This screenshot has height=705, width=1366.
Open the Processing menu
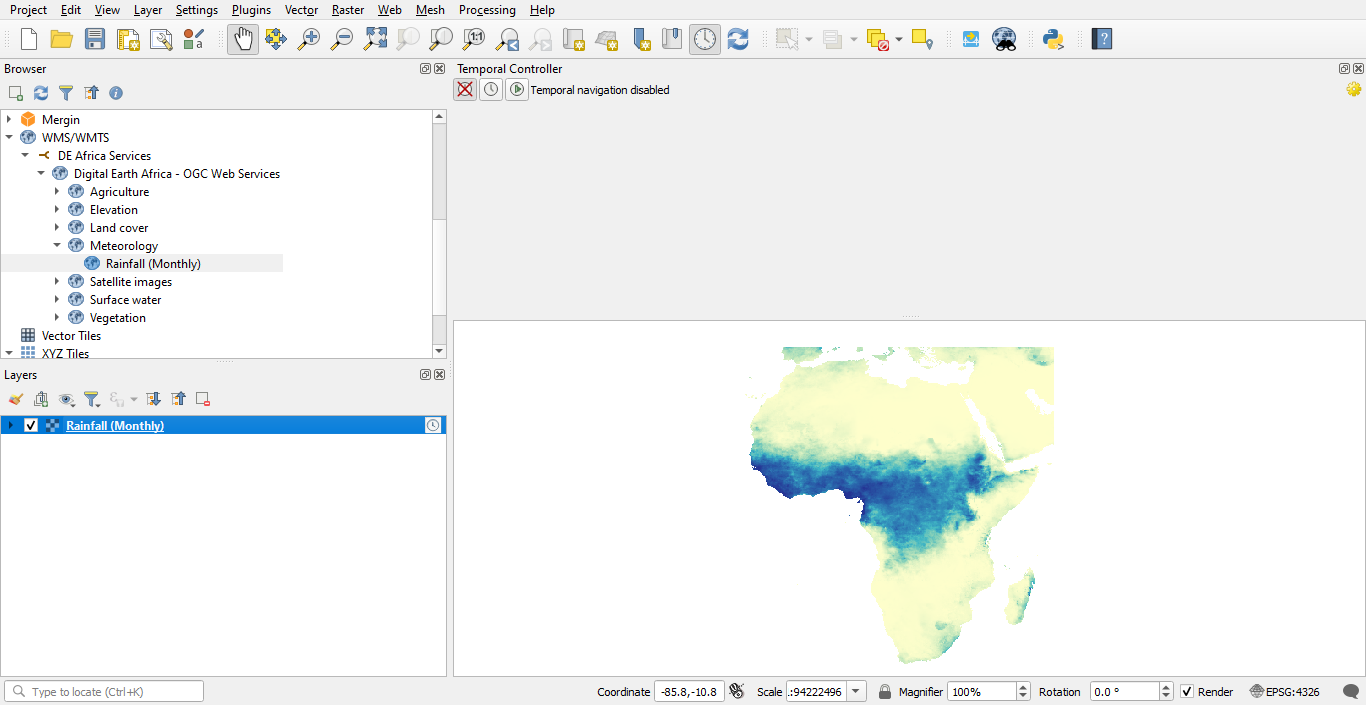coord(487,10)
